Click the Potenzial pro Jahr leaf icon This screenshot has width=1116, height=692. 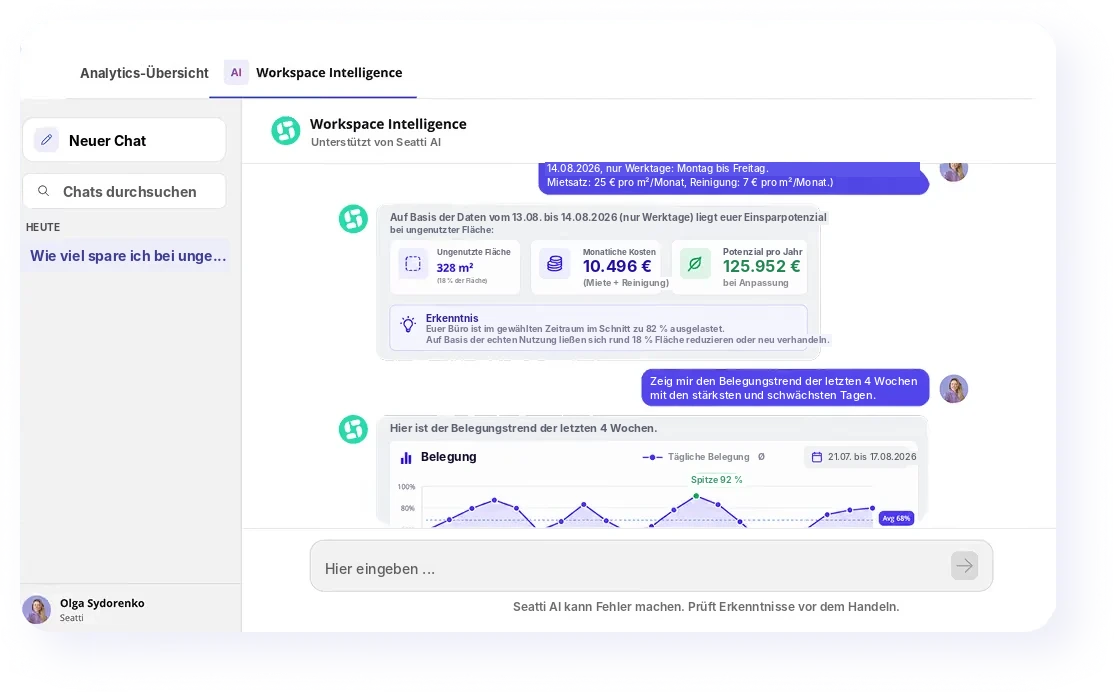pyautogui.click(x=695, y=264)
